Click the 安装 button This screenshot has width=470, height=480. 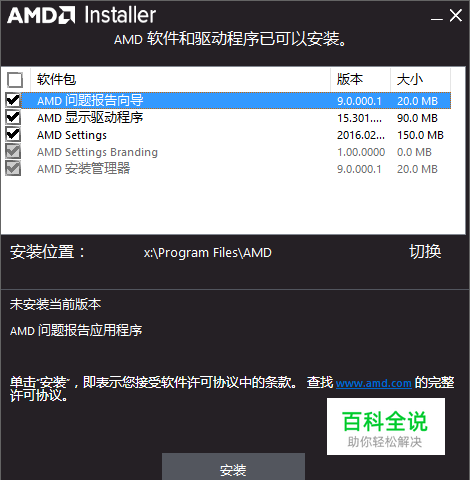pos(233,467)
